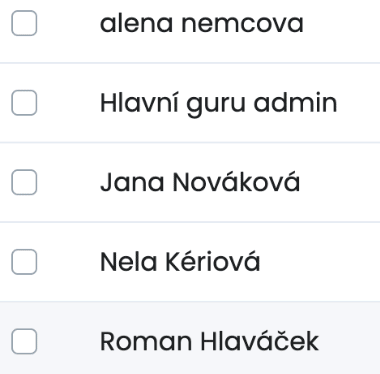Viewport: 380px width, 374px height.
Task: Open the alena nemcova name entry
Action: point(202,23)
